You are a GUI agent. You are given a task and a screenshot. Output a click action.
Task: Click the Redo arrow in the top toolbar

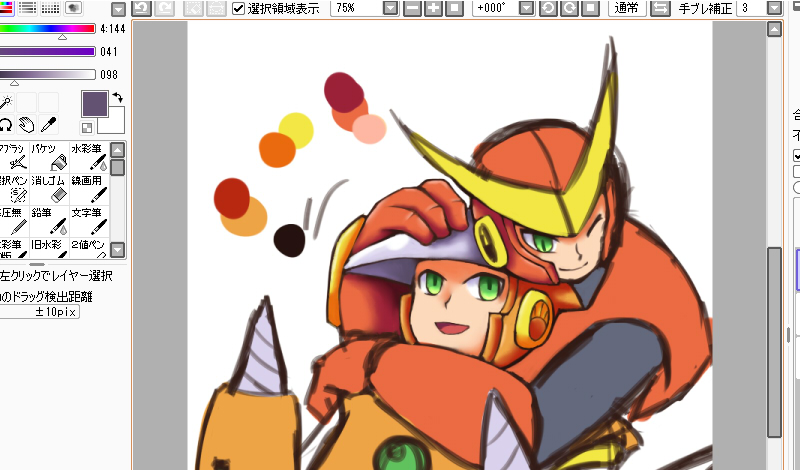[164, 8]
